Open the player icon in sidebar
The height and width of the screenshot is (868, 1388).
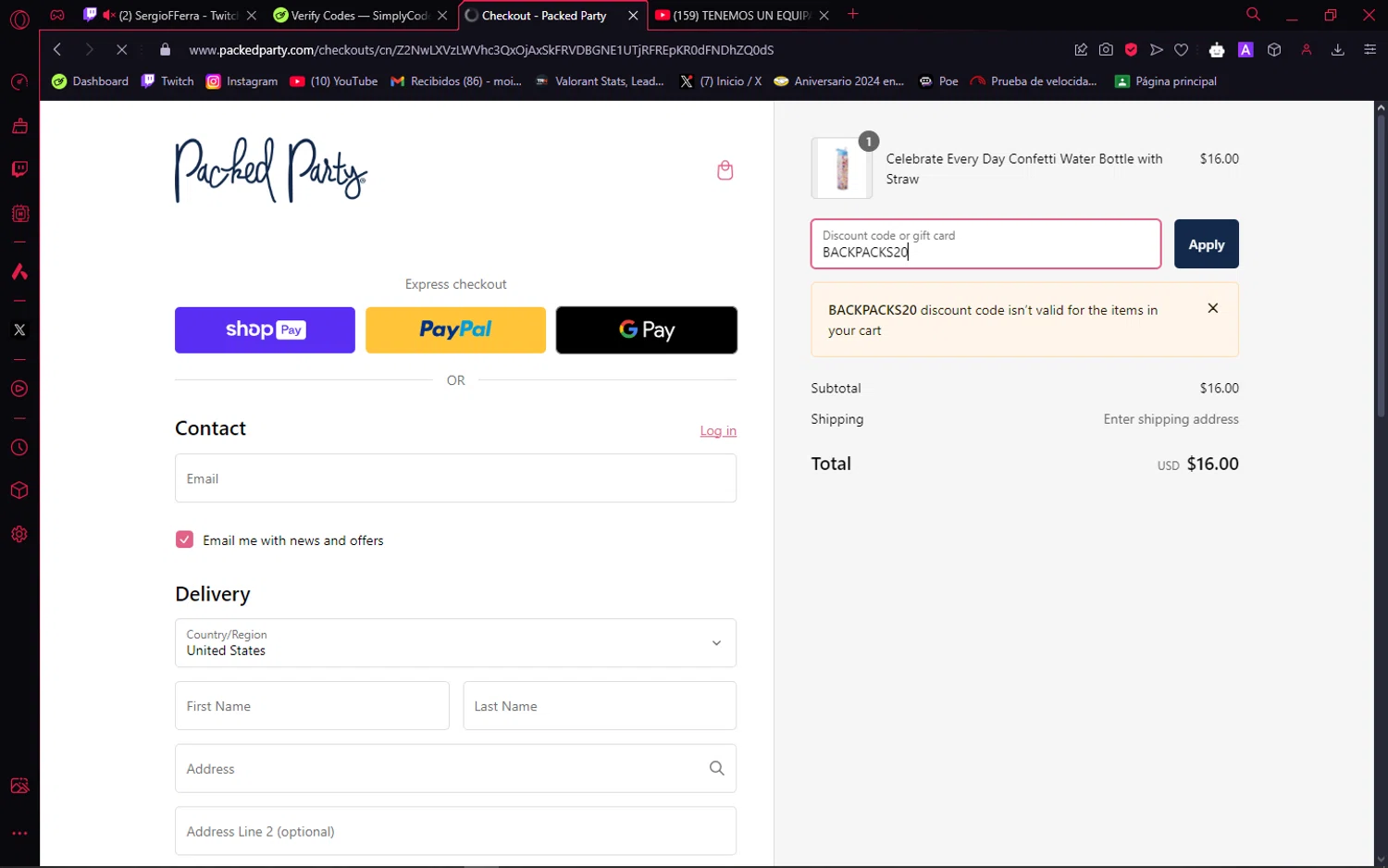pos(19,389)
